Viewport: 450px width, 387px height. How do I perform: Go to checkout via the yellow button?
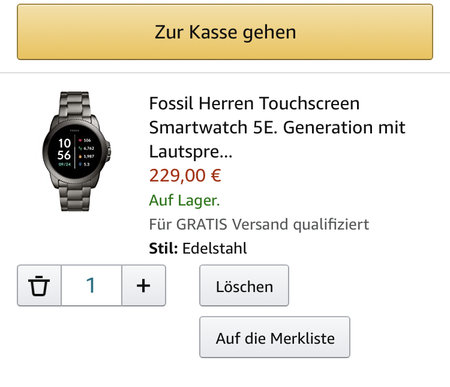click(225, 32)
